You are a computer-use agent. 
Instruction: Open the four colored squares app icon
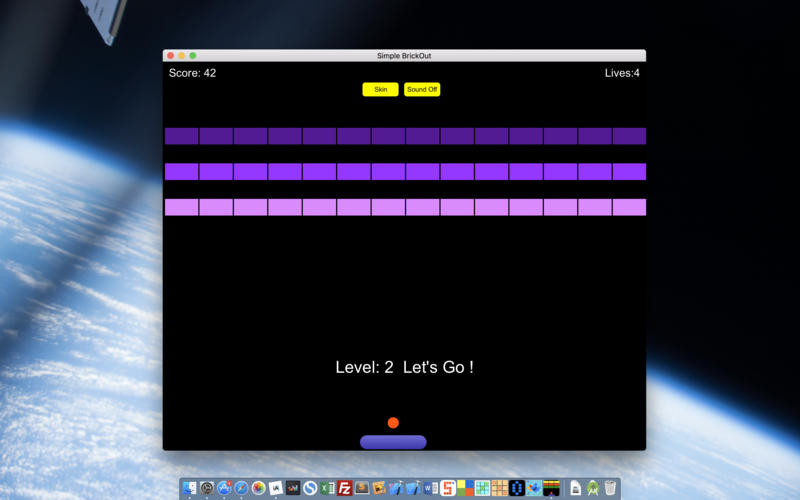(x=465, y=488)
